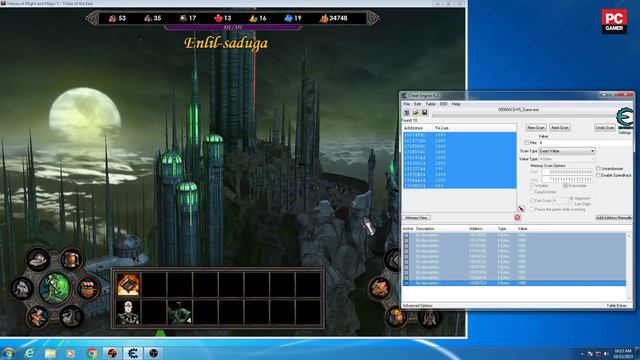This screenshot has height=360, width=640.
Task: Click the red crystal resource icon showing 13
Action: 218,18
